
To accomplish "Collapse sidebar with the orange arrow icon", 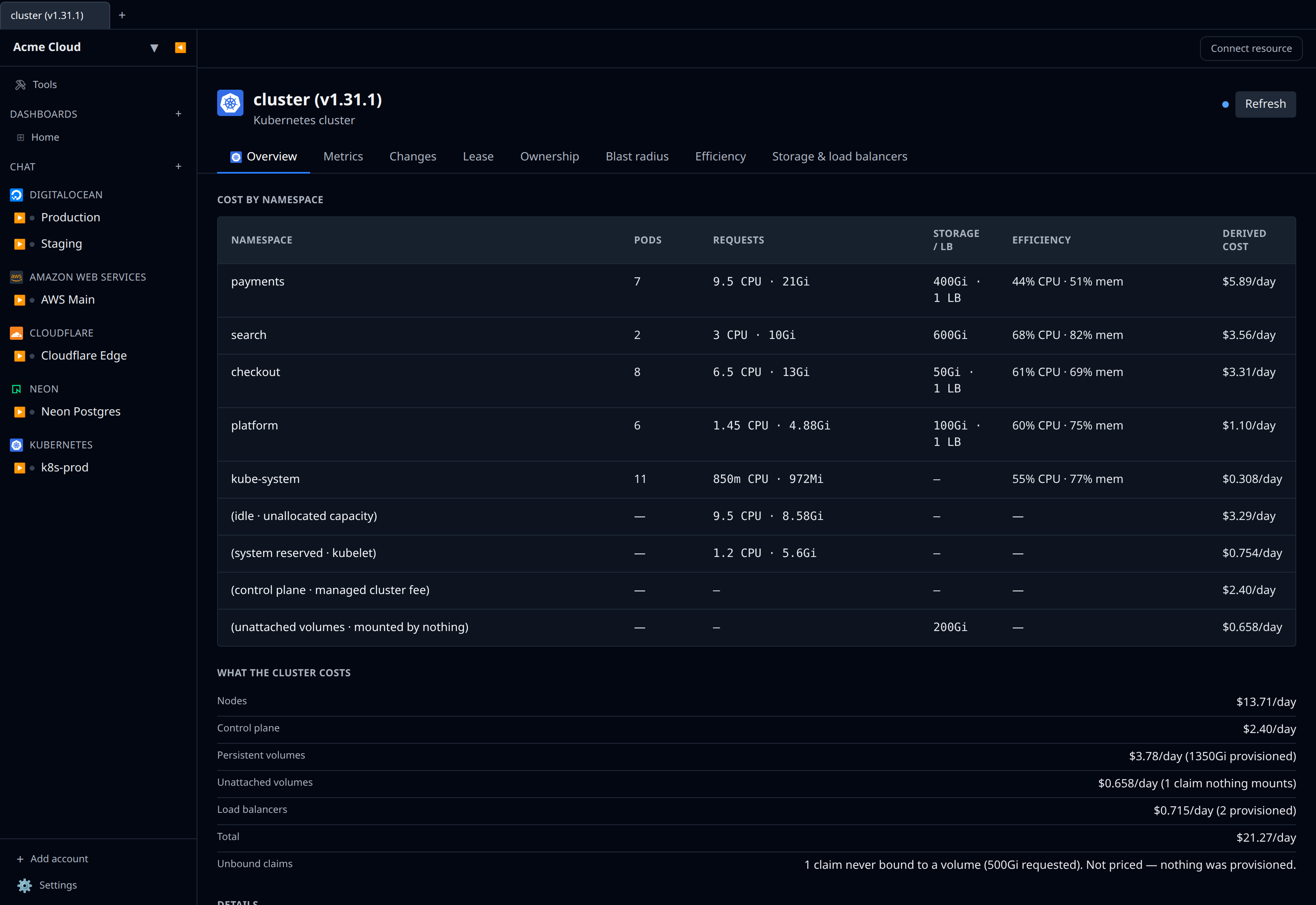I will tap(180, 48).
